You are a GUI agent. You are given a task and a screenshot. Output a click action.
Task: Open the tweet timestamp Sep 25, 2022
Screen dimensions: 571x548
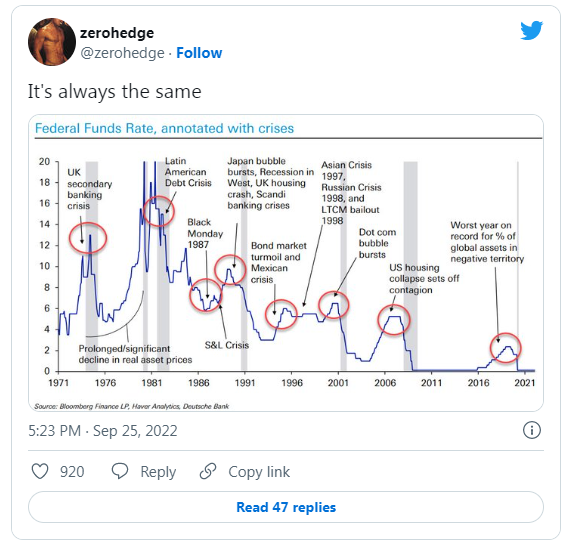pos(103,431)
